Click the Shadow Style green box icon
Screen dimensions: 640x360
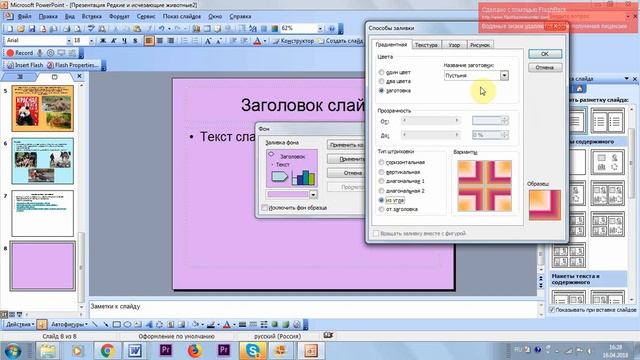pos(275,324)
